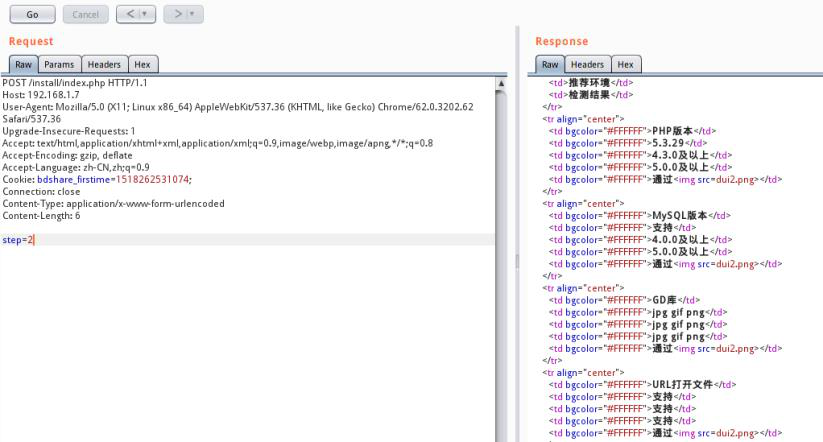823x442 pixels.
Task: Open the Request Hex tab
Action: [x=142, y=65]
